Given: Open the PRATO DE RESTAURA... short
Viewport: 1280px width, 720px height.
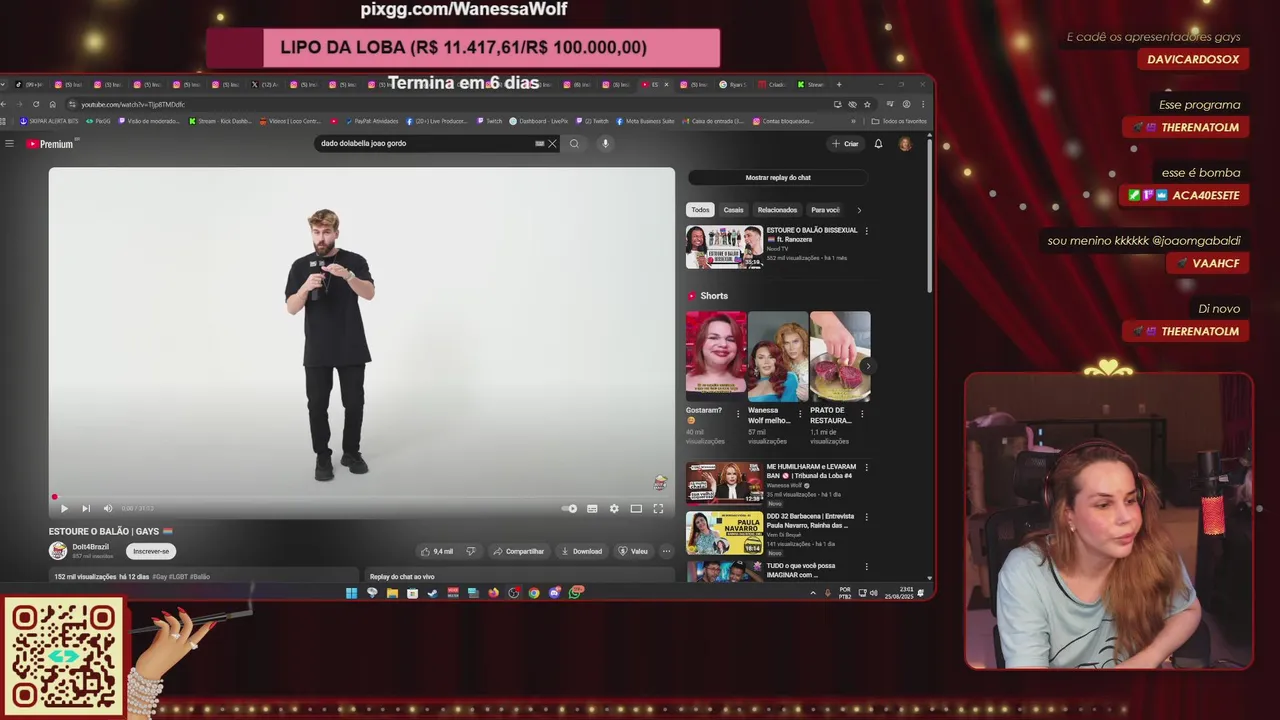Looking at the screenshot, I should [x=840, y=357].
